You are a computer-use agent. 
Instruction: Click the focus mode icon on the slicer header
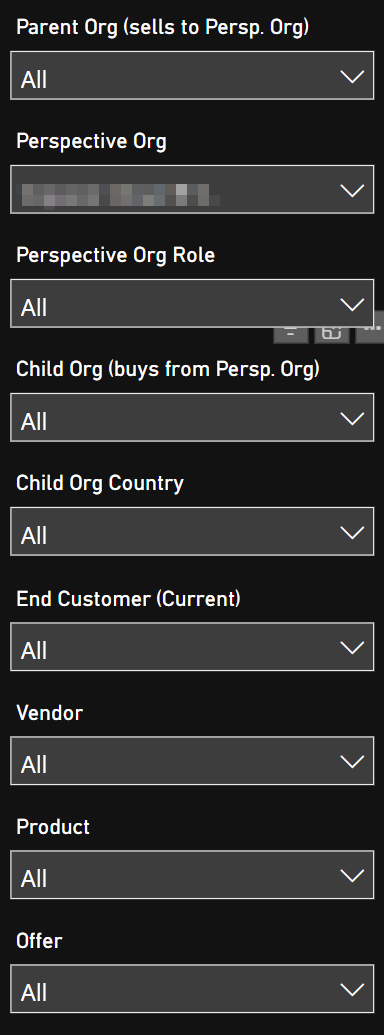tap(332, 333)
